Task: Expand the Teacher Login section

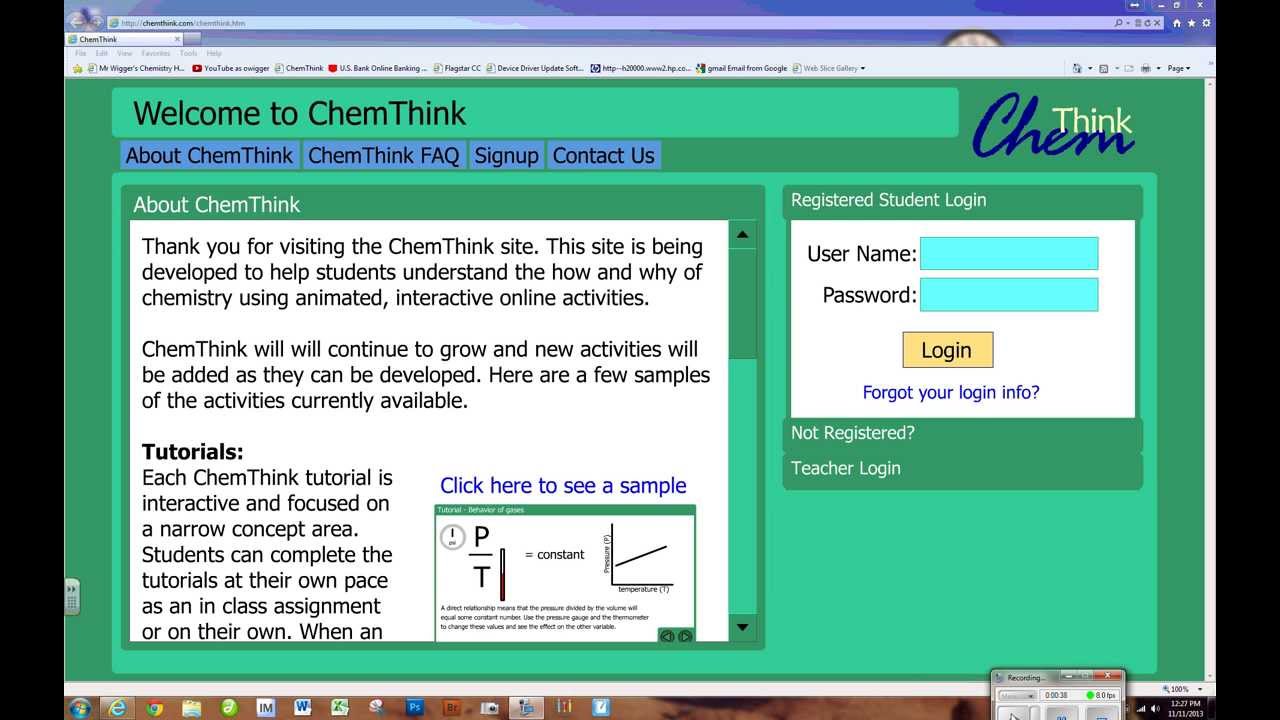Action: pos(962,468)
